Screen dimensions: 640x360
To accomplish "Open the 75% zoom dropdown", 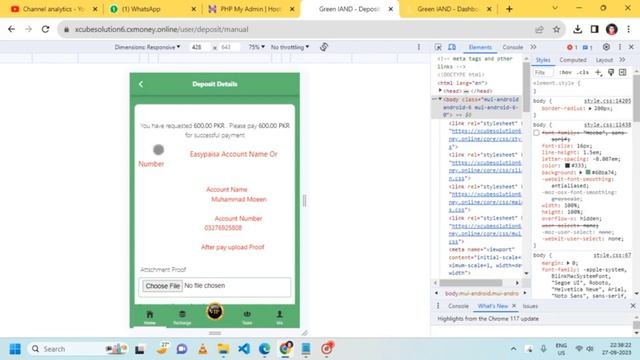I will (x=256, y=47).
